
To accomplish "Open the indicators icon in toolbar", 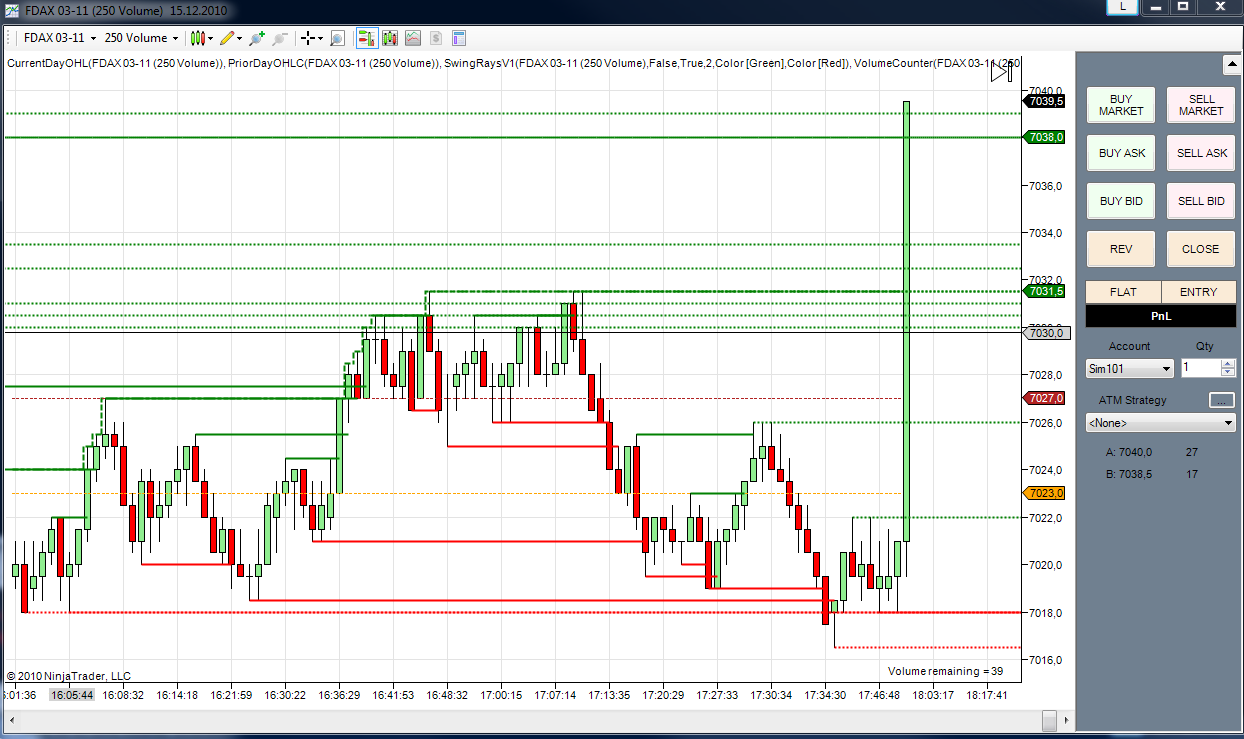I will (x=413, y=38).
